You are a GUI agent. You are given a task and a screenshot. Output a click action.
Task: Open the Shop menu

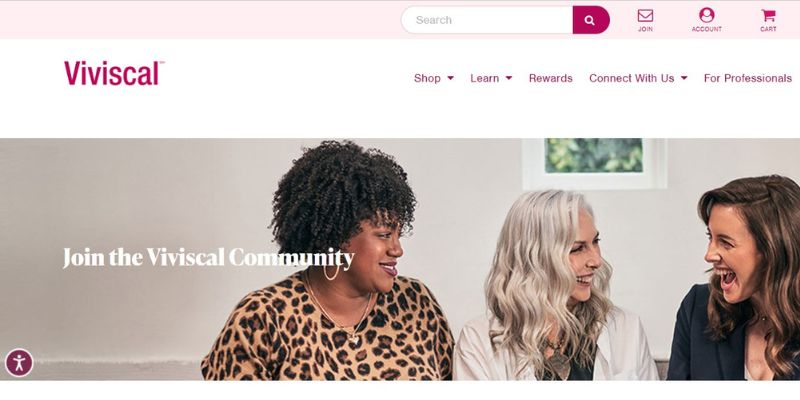tap(427, 78)
